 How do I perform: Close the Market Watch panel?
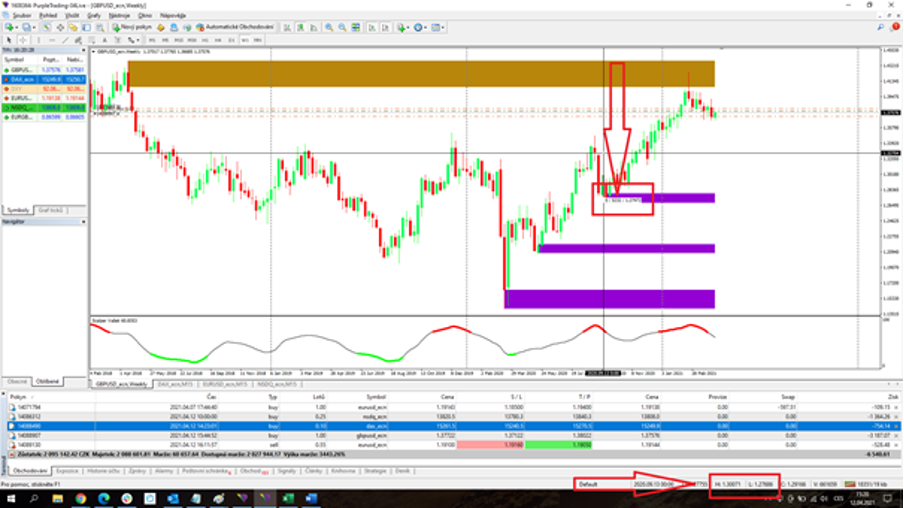click(83, 51)
